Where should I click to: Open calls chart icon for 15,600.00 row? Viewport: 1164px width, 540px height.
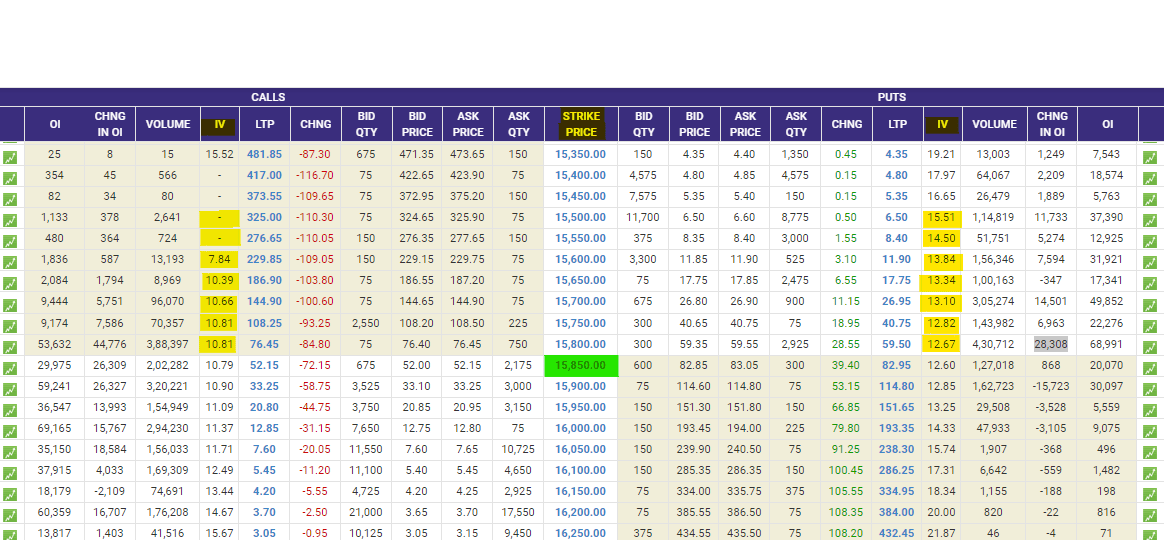10,263
